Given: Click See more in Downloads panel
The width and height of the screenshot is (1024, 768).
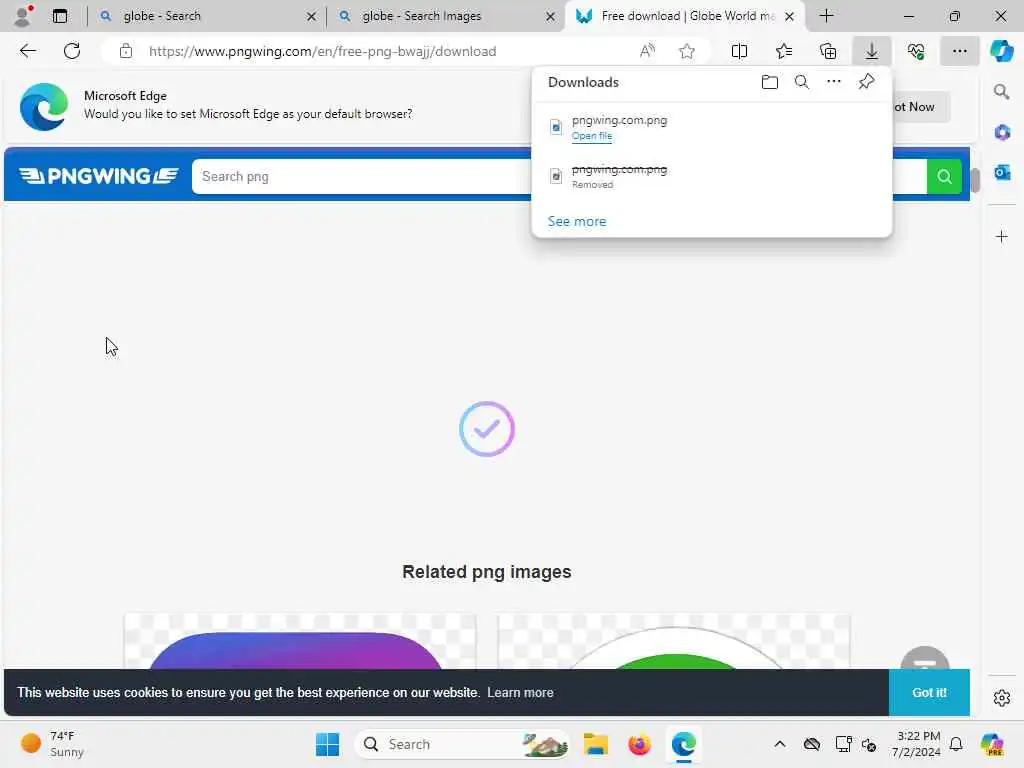Looking at the screenshot, I should [577, 221].
